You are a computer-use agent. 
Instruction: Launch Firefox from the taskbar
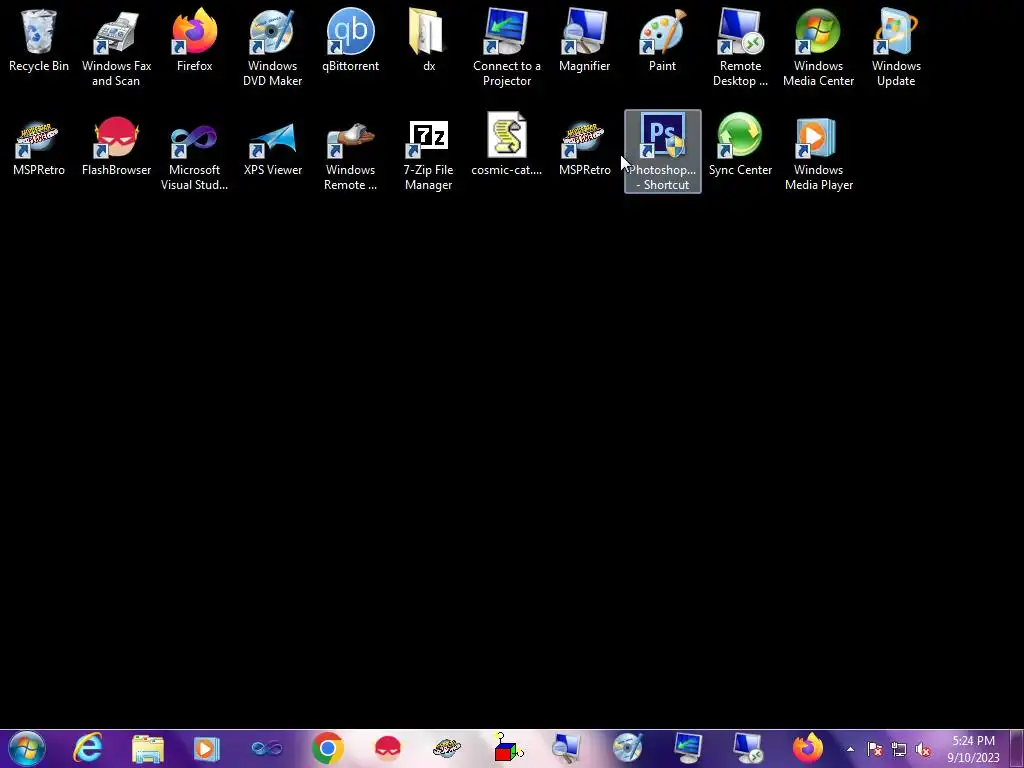click(x=808, y=748)
